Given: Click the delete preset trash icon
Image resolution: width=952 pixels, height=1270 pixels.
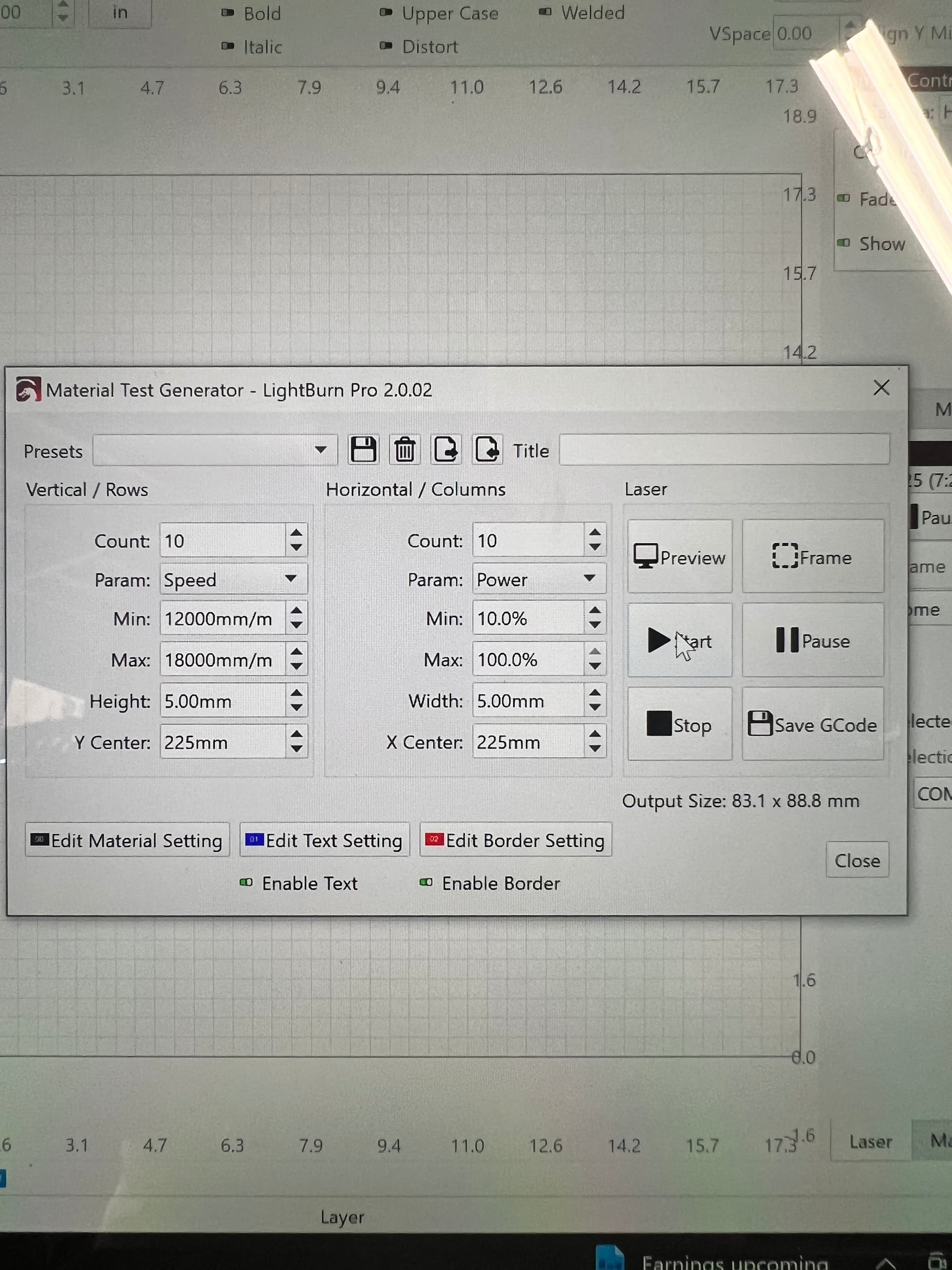Looking at the screenshot, I should click(405, 449).
